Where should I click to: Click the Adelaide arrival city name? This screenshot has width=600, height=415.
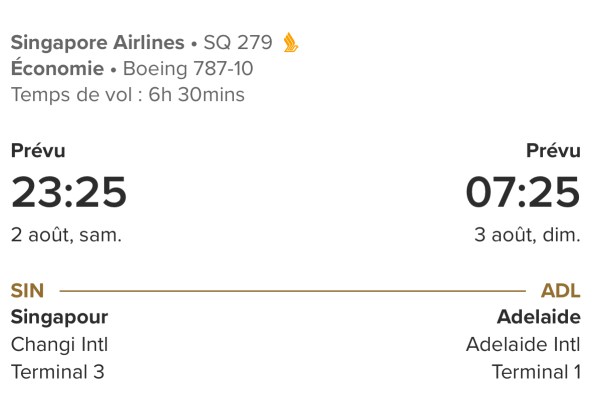pyautogui.click(x=538, y=318)
